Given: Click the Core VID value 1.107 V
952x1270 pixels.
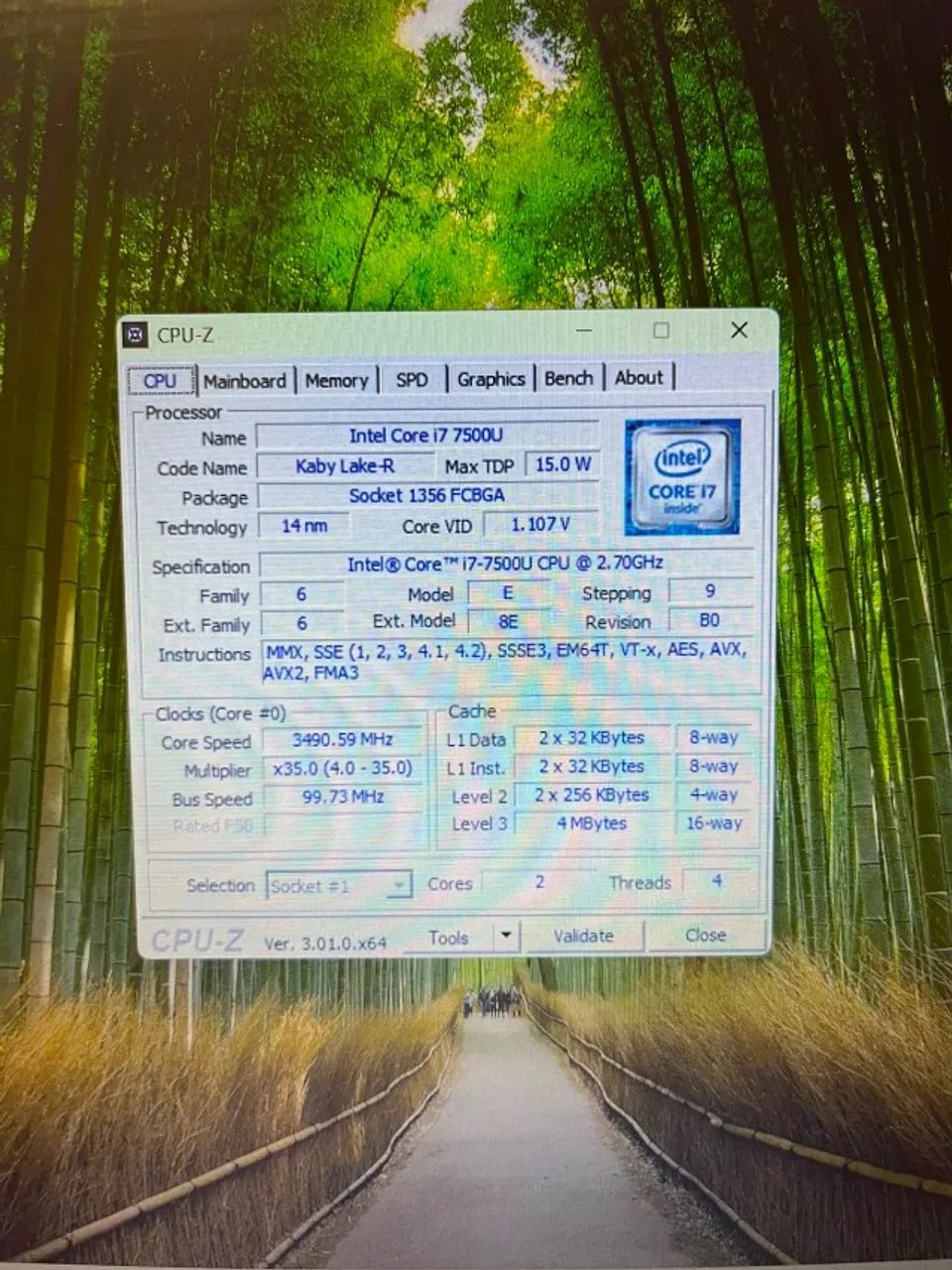Looking at the screenshot, I should click(541, 523).
